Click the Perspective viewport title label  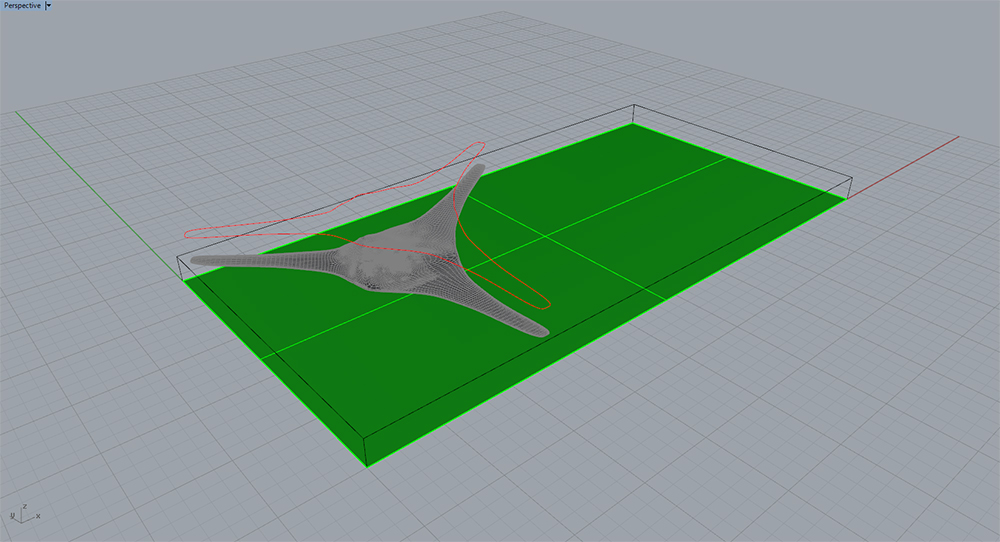pos(22,6)
